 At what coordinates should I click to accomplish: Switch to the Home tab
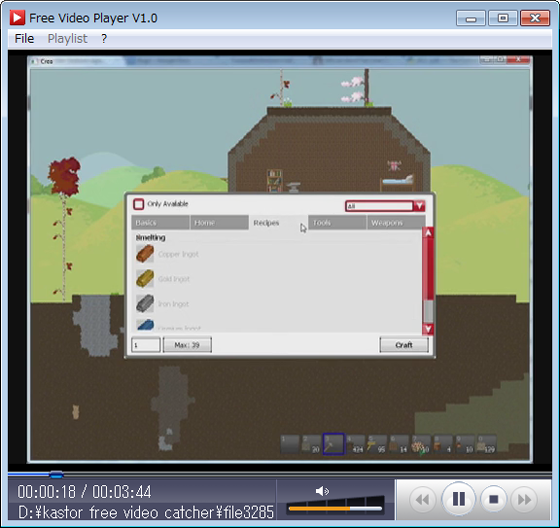click(x=219, y=223)
